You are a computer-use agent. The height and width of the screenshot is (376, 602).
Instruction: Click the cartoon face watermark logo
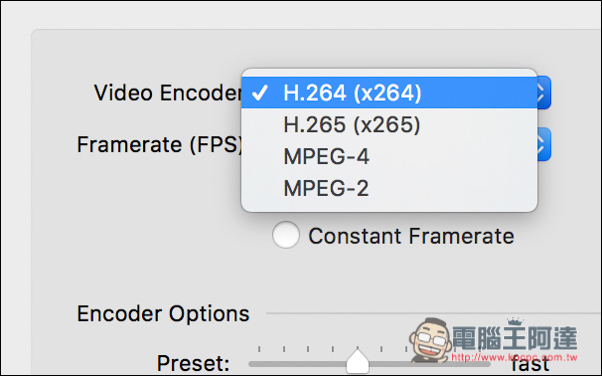[430, 340]
